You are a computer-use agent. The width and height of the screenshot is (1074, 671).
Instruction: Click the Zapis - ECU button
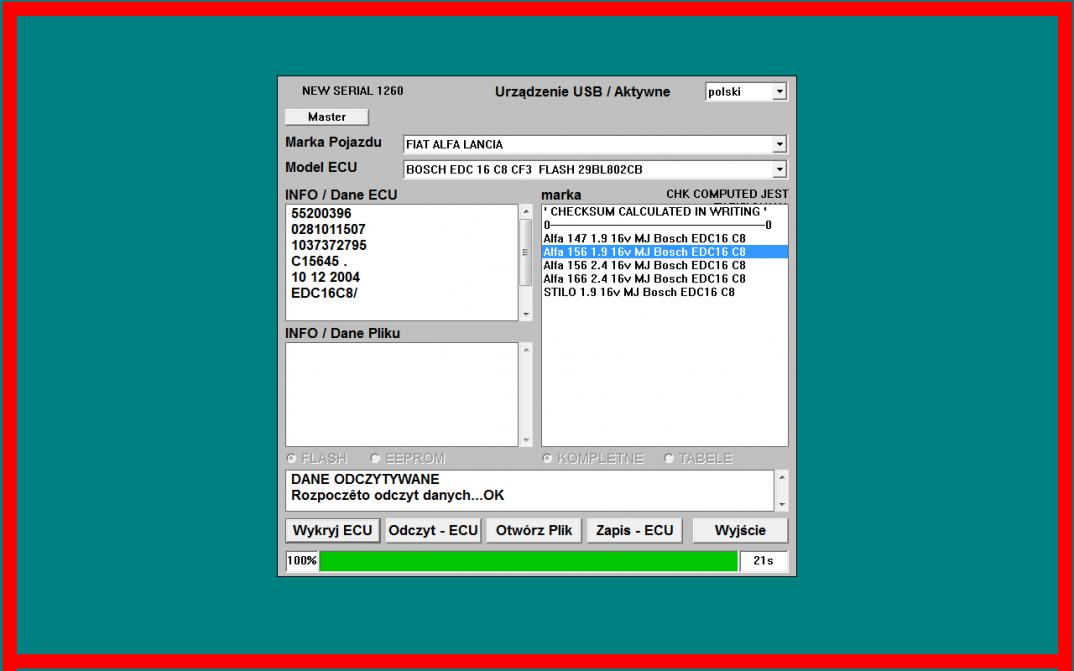click(x=634, y=531)
